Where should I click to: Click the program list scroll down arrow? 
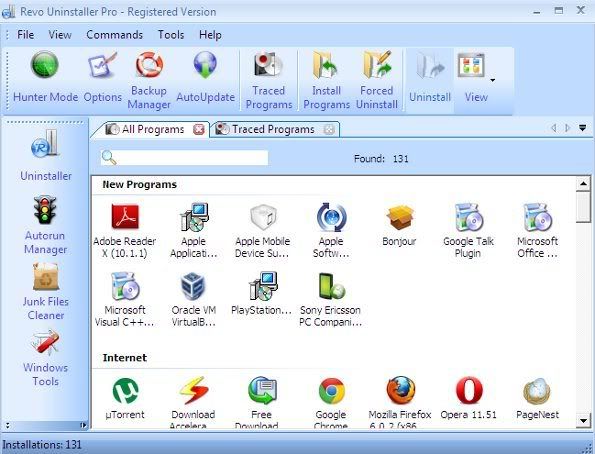(x=583, y=421)
